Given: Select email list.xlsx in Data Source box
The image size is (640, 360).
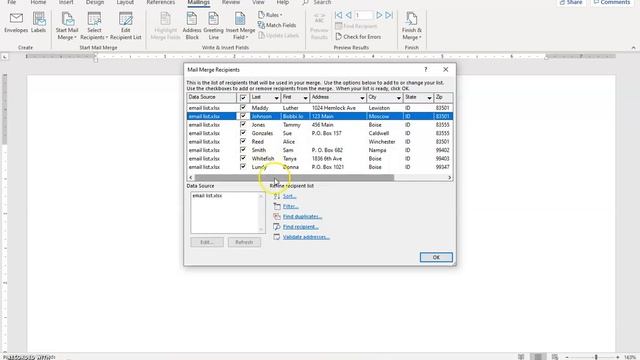Looking at the screenshot, I should 207,196.
